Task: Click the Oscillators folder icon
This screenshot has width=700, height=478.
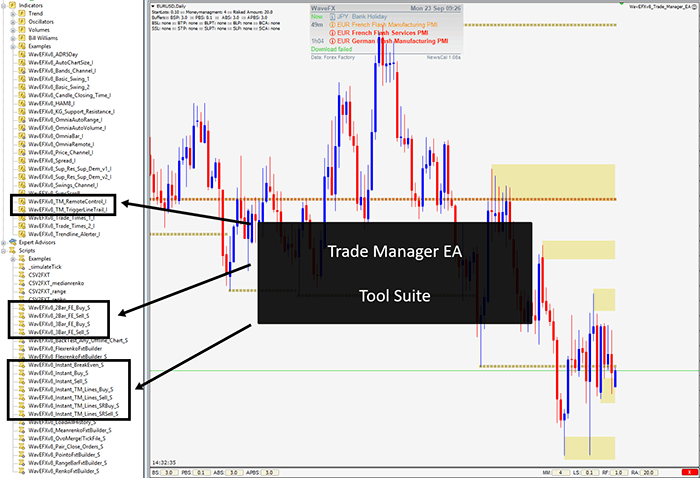Action: [23, 22]
